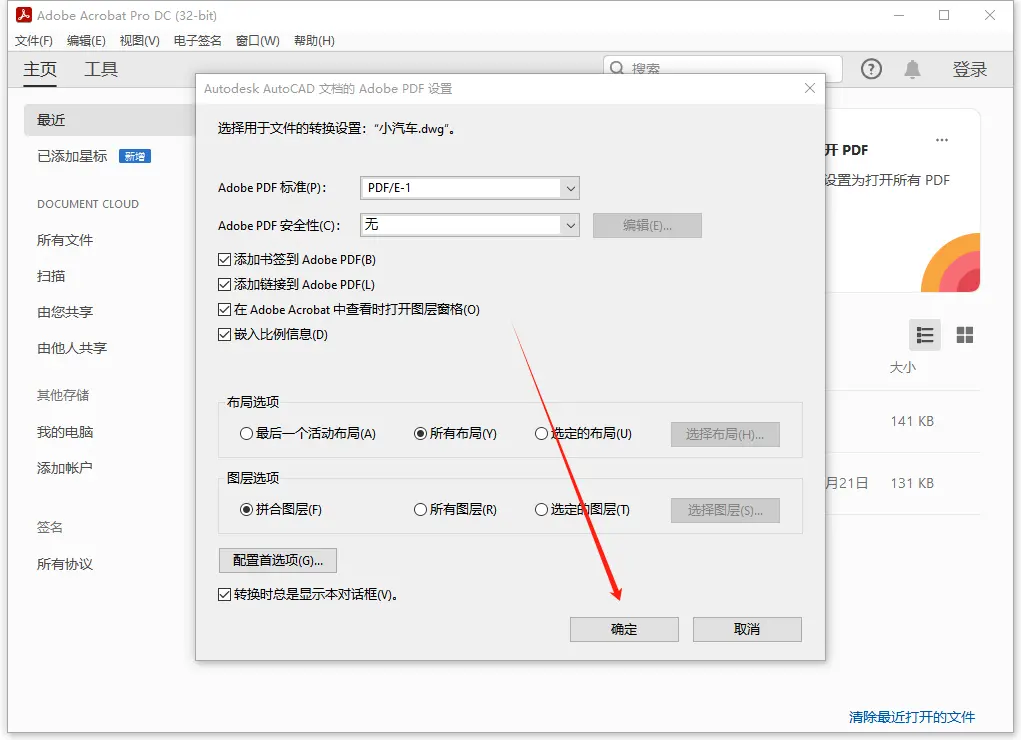Screen dimensions: 1021x740
Task: Select 所有布局 radio button
Action: (421, 434)
